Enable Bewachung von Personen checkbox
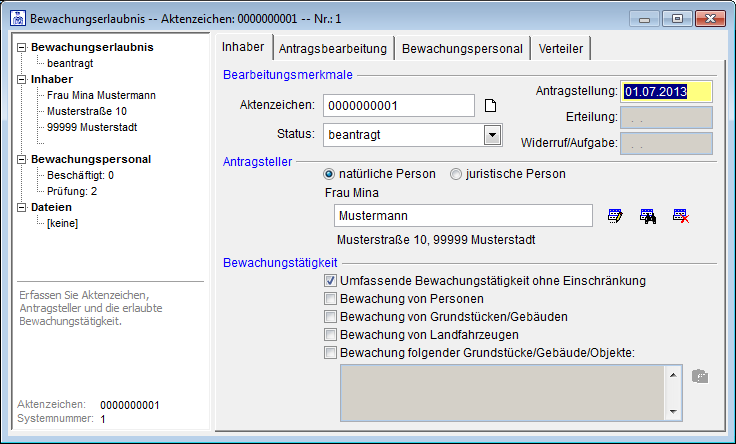Image resolution: width=736 pixels, height=444 pixels. tap(330, 299)
